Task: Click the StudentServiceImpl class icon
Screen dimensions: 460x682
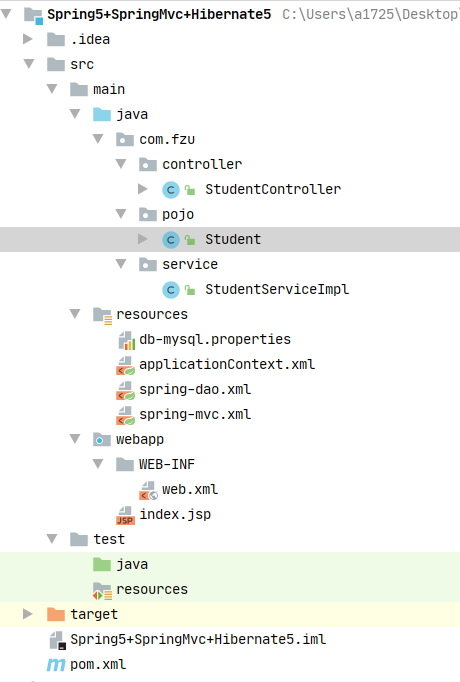Action: [171, 290]
